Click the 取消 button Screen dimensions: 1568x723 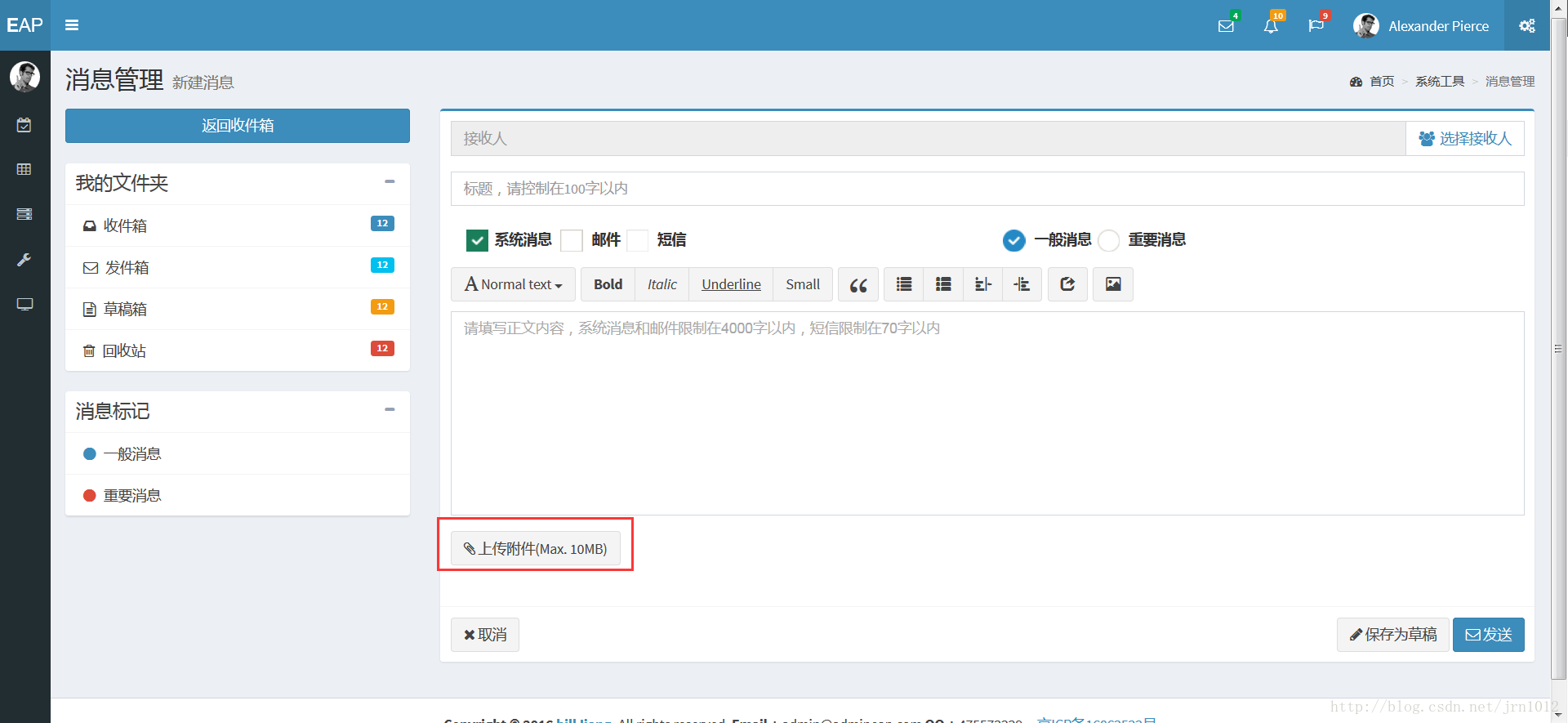tap(485, 635)
